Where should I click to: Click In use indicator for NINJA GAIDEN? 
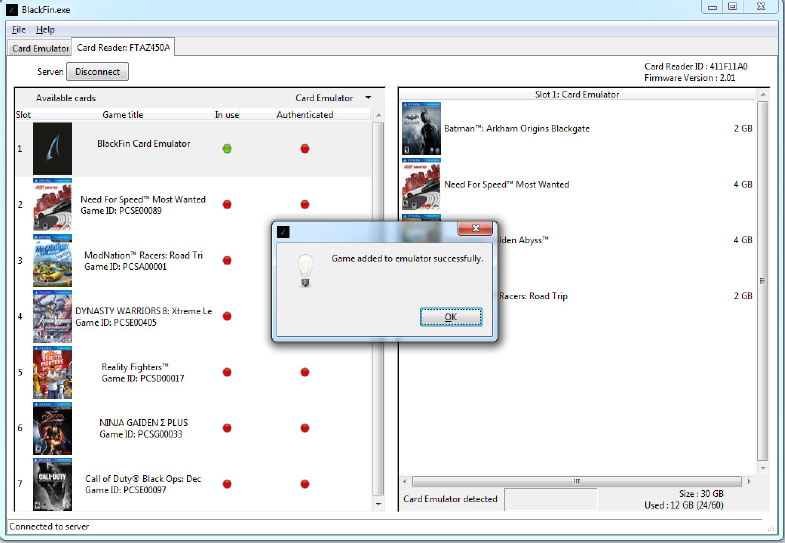(x=227, y=428)
